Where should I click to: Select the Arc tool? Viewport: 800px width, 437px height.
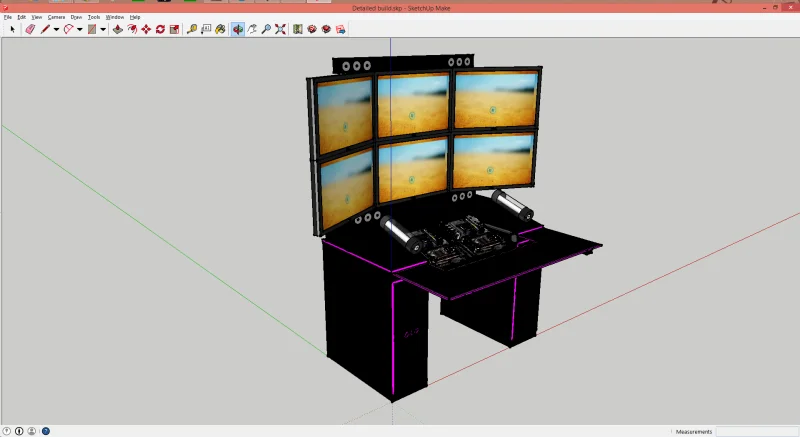coord(68,30)
